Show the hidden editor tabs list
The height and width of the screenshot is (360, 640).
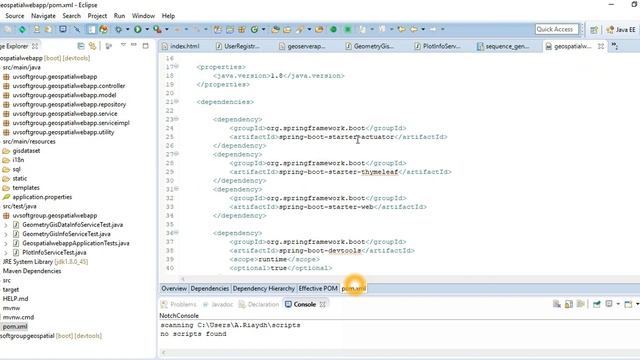coord(614,47)
